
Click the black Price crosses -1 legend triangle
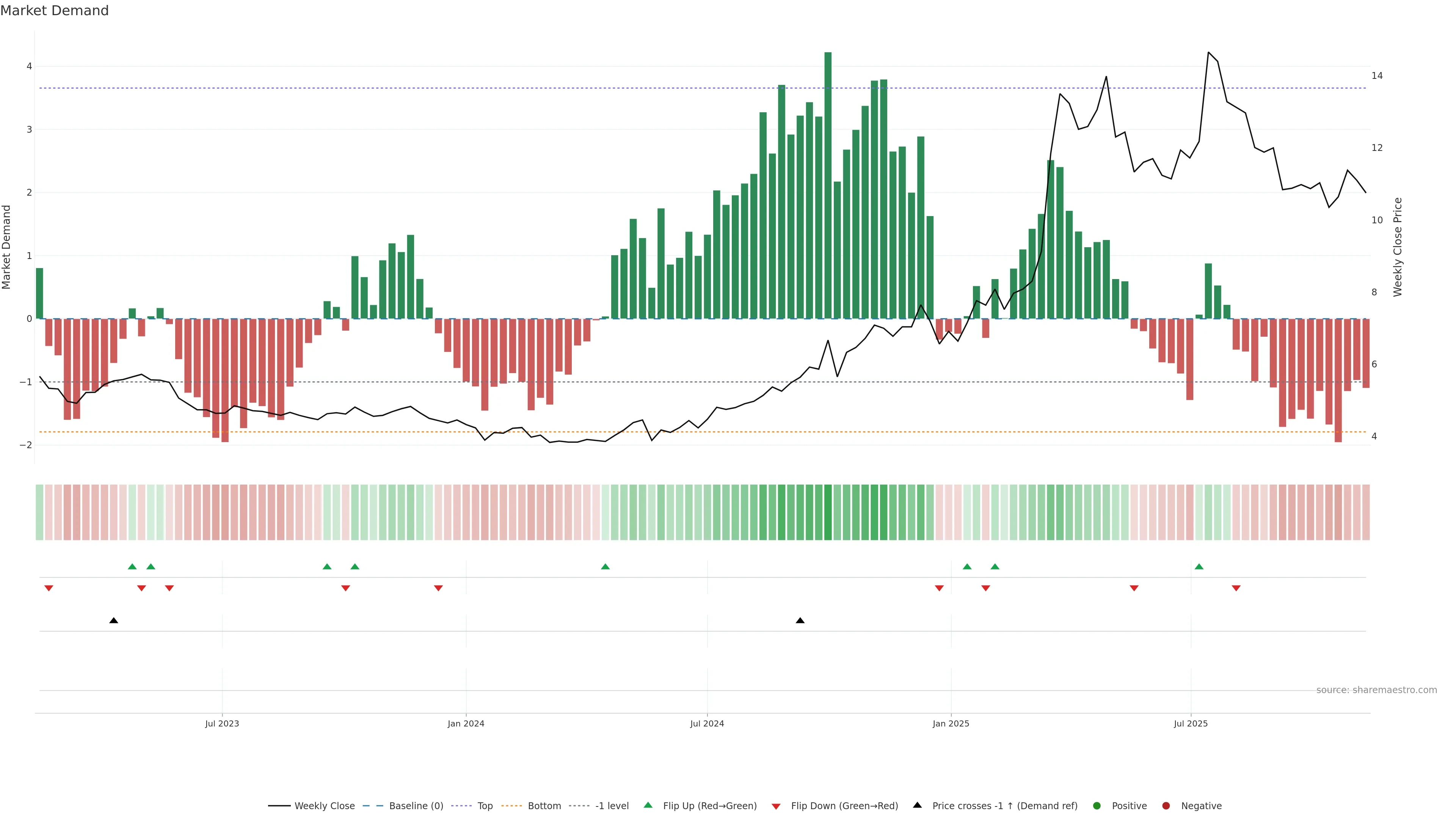coord(917,805)
